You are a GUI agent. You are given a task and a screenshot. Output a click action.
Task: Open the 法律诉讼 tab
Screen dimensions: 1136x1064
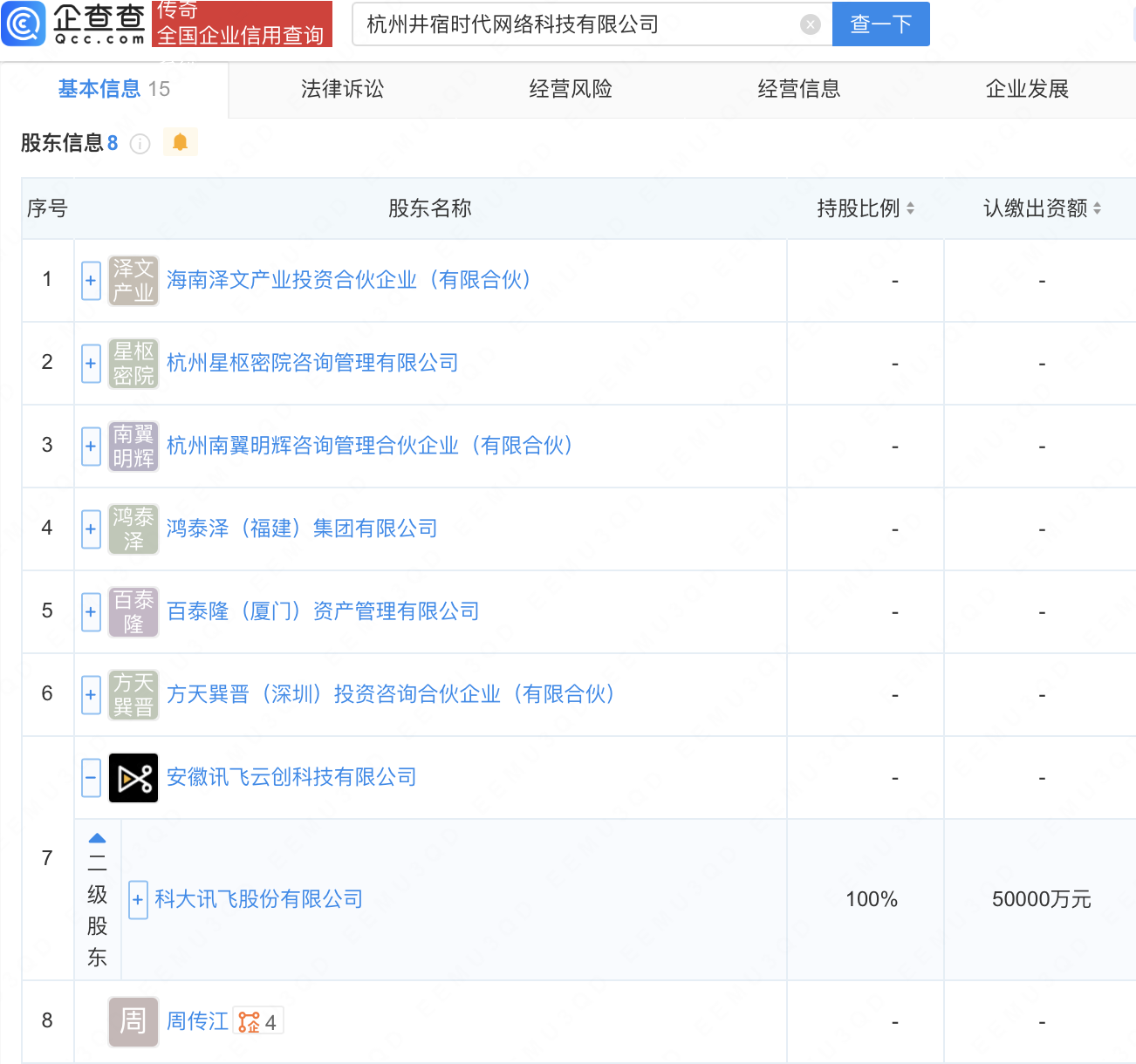(x=342, y=89)
